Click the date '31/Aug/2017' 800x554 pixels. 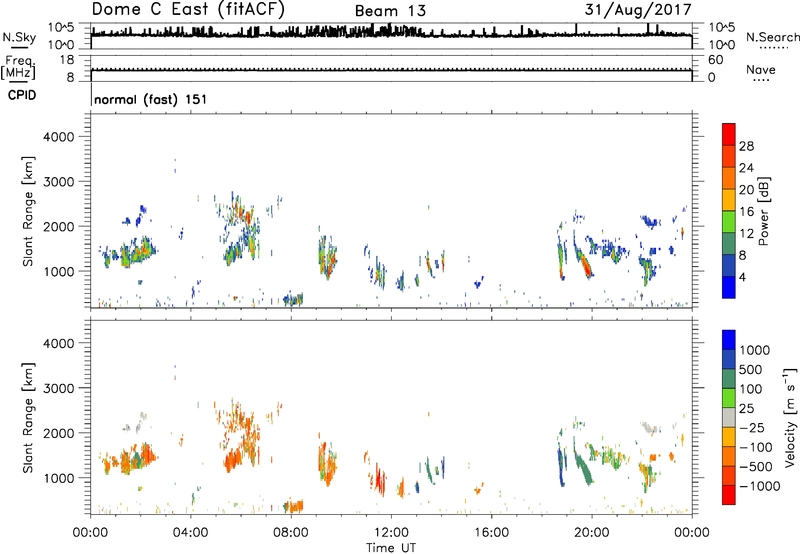coord(638,9)
